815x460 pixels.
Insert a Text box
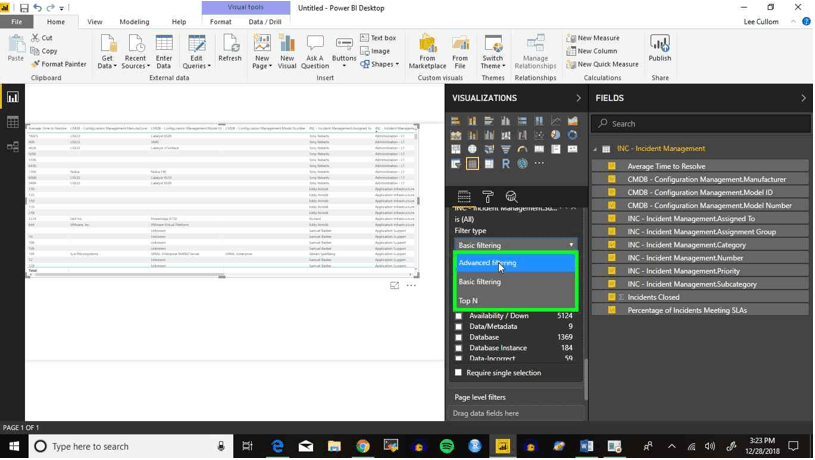pos(378,38)
